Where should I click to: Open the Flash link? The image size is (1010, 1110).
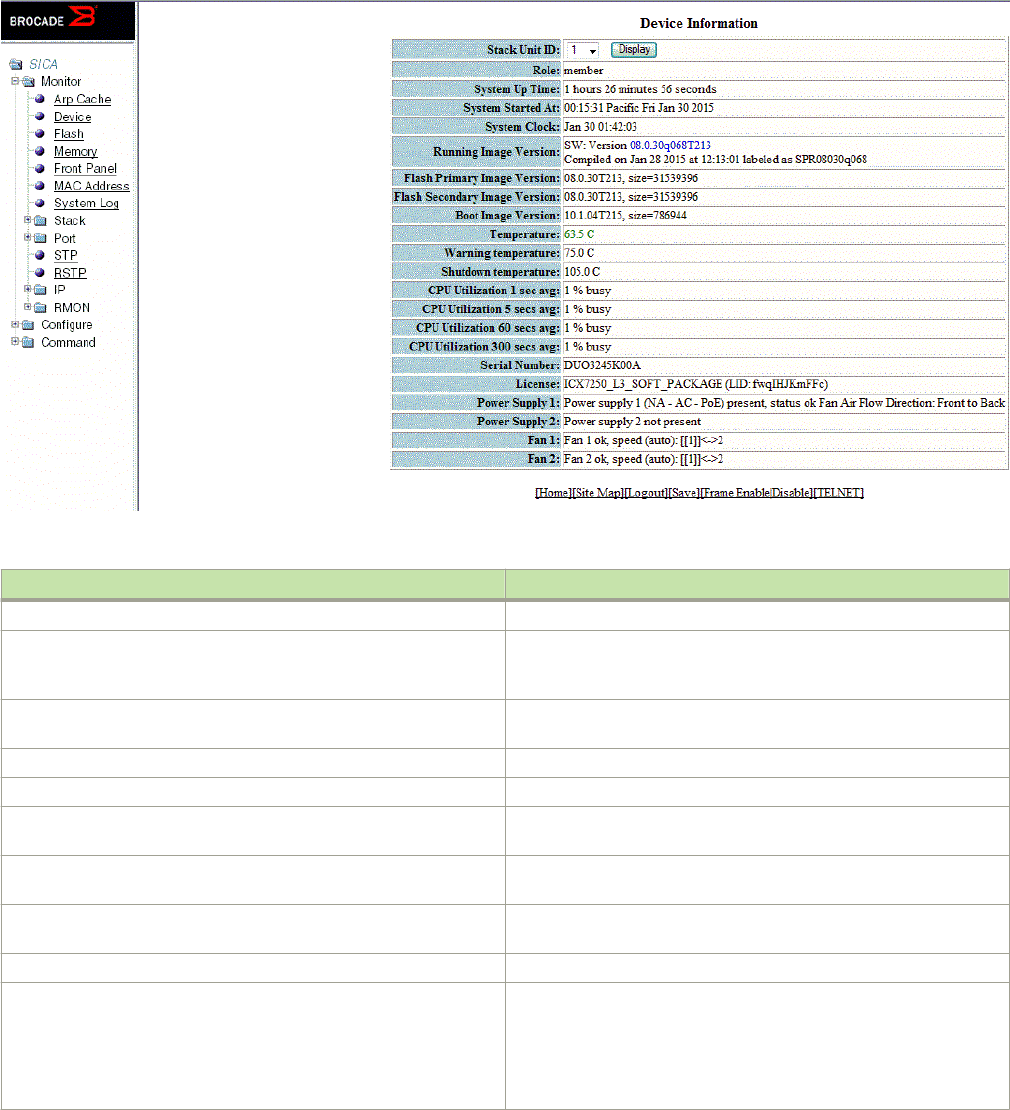[x=69, y=134]
